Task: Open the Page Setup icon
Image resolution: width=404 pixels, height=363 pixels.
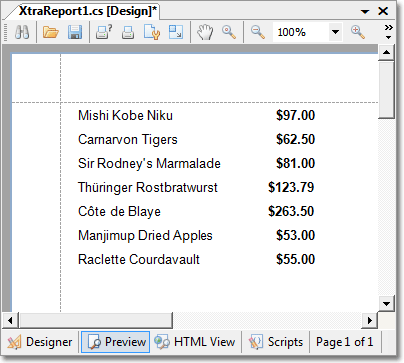Action: click(152, 32)
